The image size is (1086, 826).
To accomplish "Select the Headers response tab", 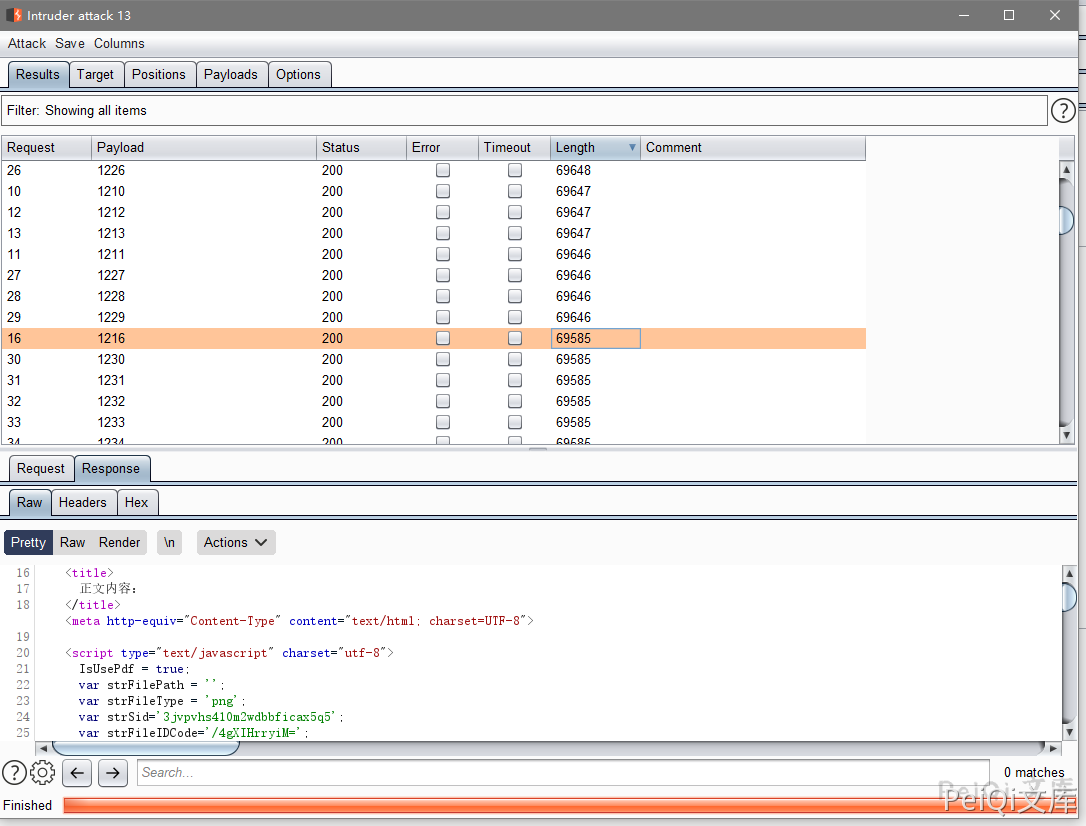I will coord(82,502).
